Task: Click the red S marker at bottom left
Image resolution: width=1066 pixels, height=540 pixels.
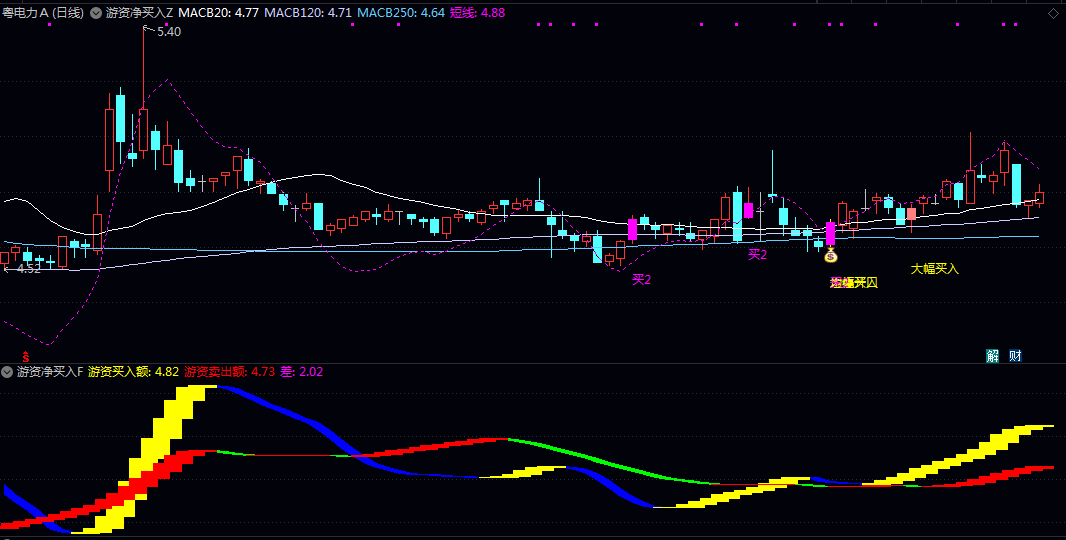Action: pyautogui.click(x=26, y=356)
